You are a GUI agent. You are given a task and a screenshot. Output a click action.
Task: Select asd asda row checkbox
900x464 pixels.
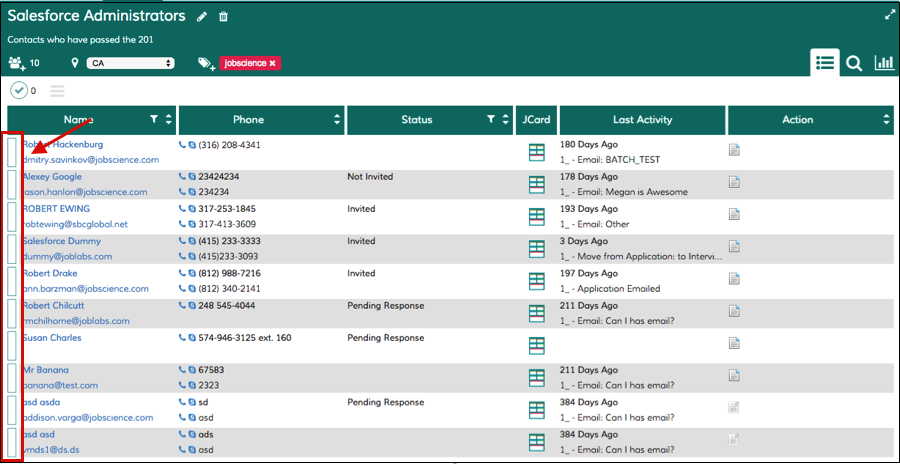(11, 409)
